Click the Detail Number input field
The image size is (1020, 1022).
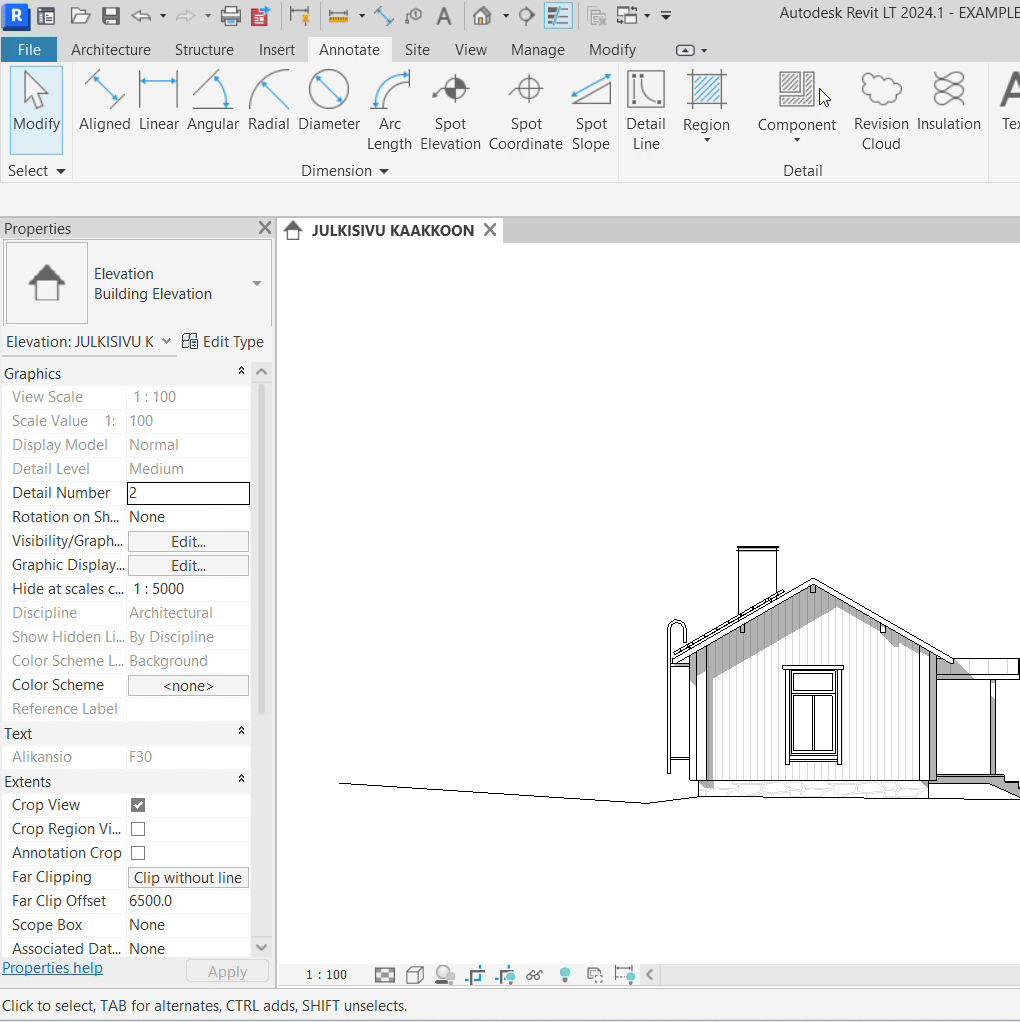(x=188, y=493)
